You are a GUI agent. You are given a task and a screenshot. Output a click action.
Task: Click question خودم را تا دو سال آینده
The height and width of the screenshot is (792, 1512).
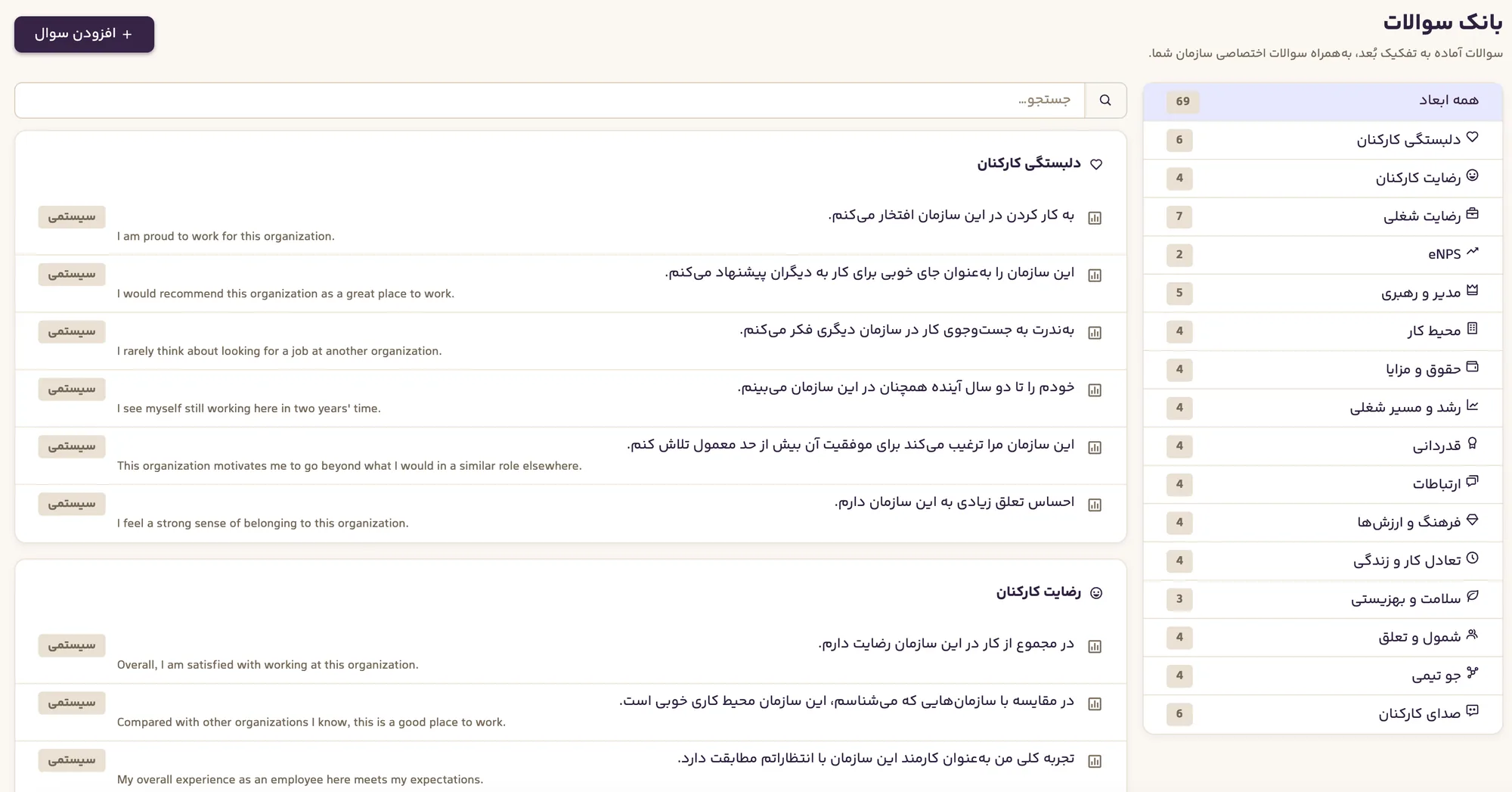pos(906,388)
